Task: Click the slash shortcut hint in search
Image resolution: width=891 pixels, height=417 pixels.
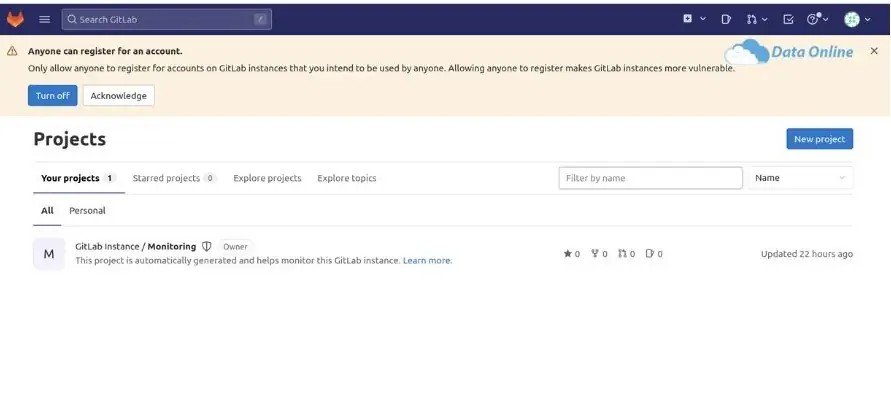Action: coord(260,19)
